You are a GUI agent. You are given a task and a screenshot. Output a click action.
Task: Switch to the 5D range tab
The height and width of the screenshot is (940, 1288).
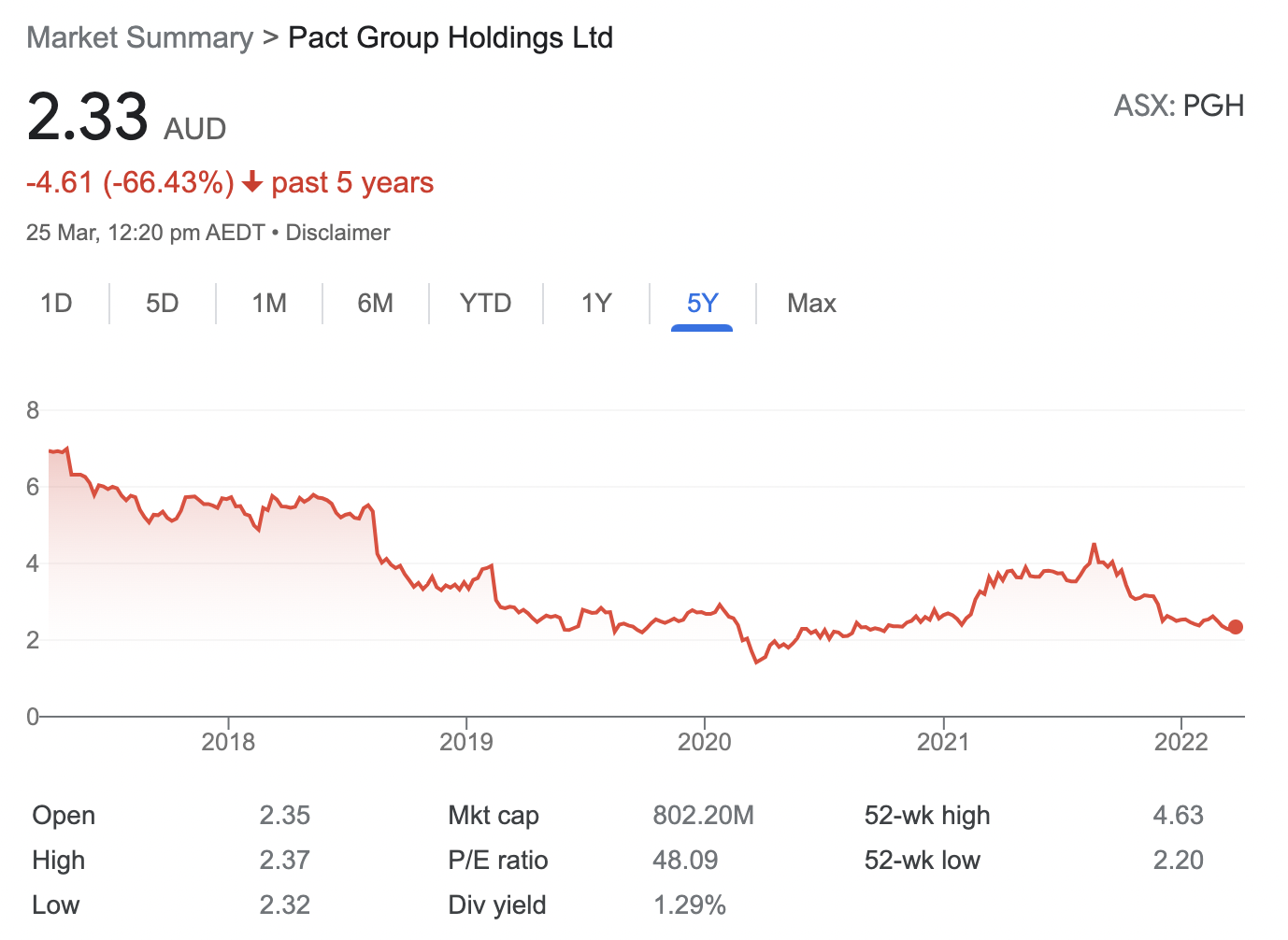click(x=162, y=304)
